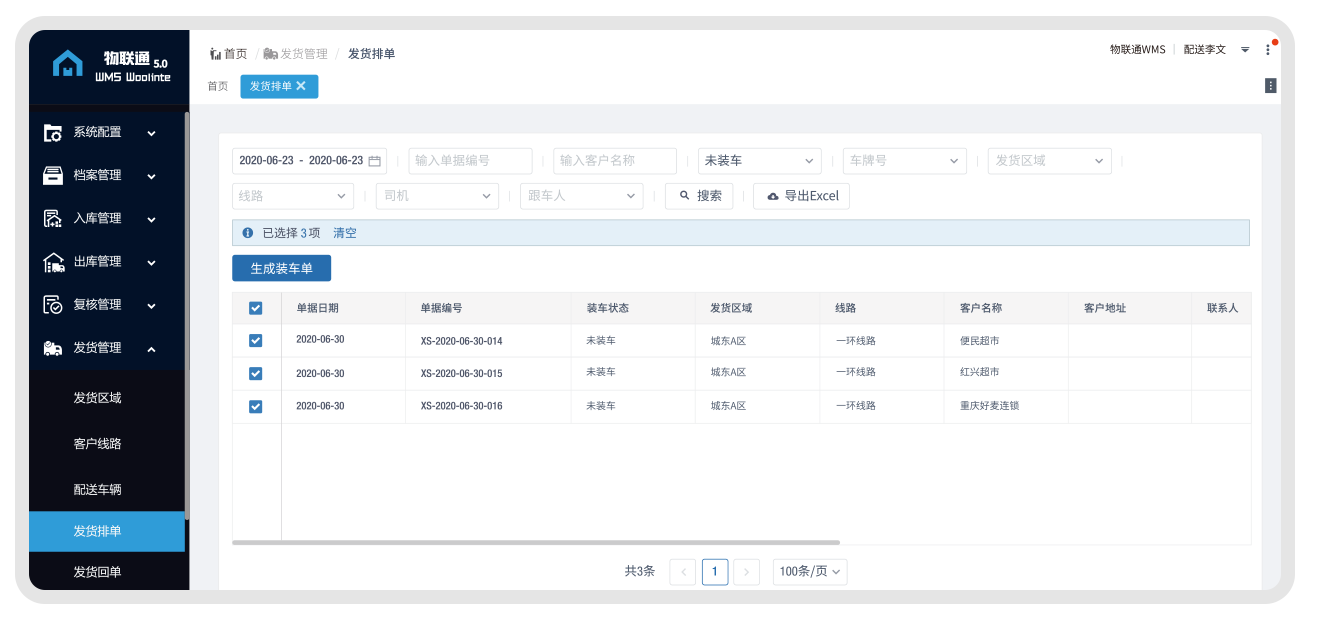The height and width of the screenshot is (624, 1318).
Task: Click the delivery management truck icon
Action: pyautogui.click(x=53, y=348)
